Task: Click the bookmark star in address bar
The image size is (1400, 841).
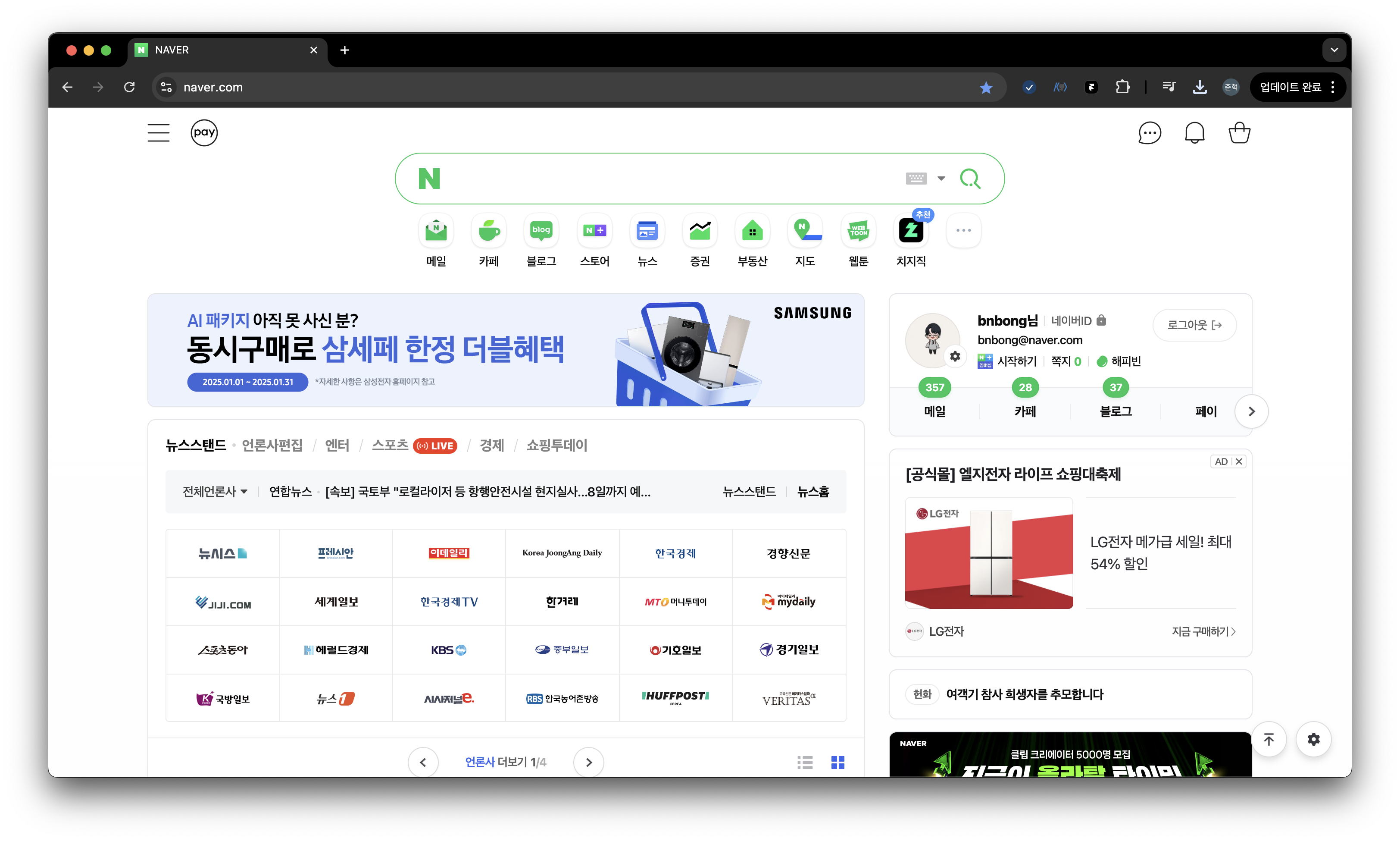Action: click(x=986, y=87)
